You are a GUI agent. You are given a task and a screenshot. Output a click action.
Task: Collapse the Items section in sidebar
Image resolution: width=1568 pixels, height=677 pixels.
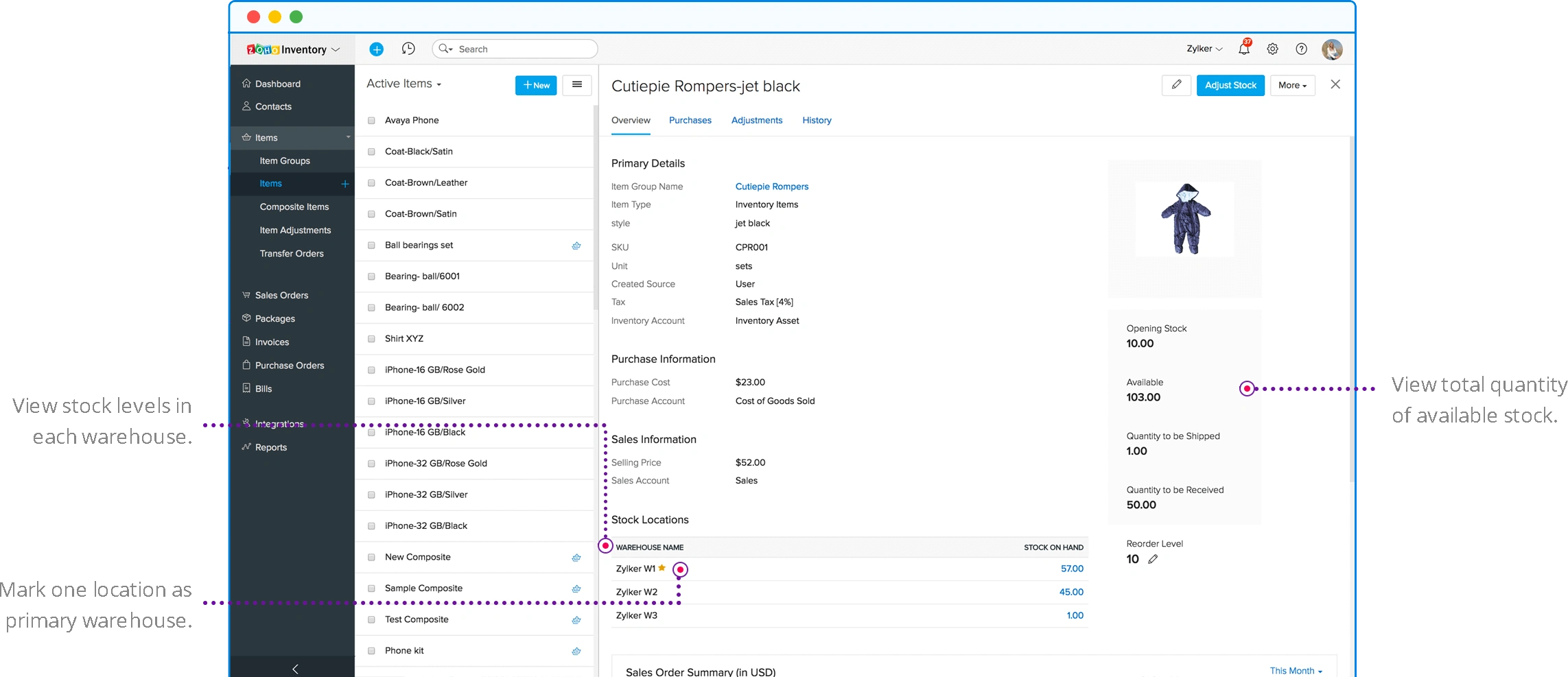[348, 137]
